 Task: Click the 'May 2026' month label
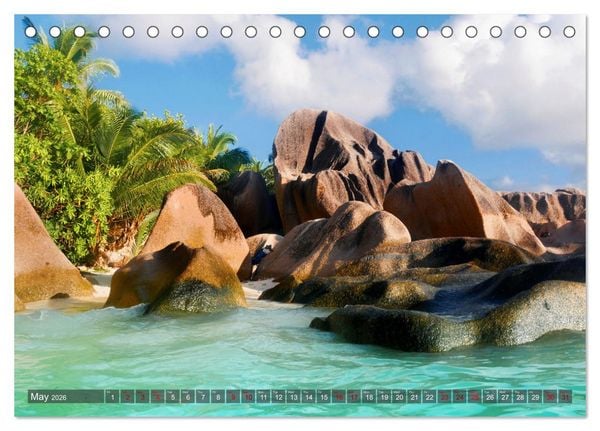tap(48, 397)
